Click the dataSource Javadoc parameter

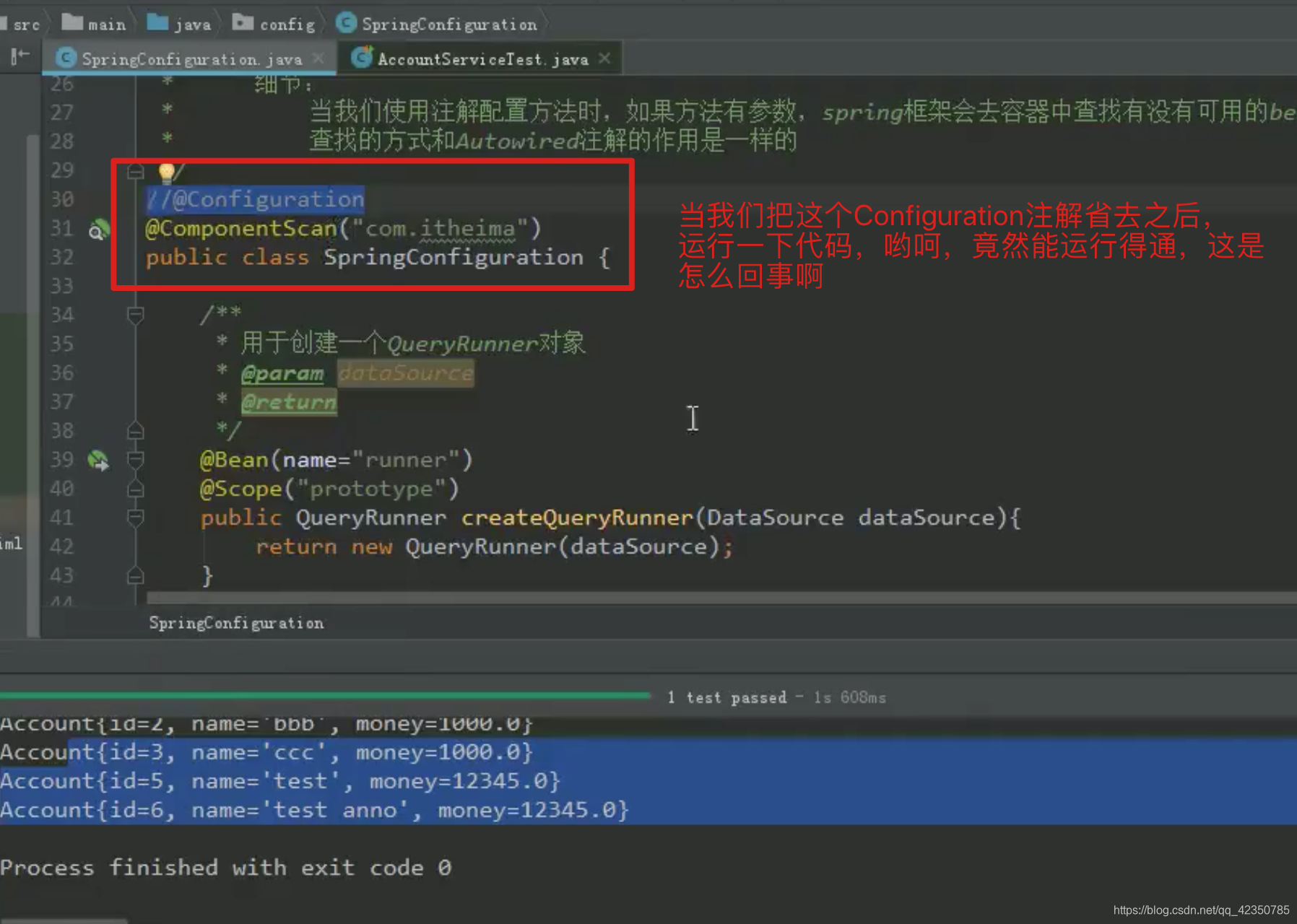coord(406,373)
